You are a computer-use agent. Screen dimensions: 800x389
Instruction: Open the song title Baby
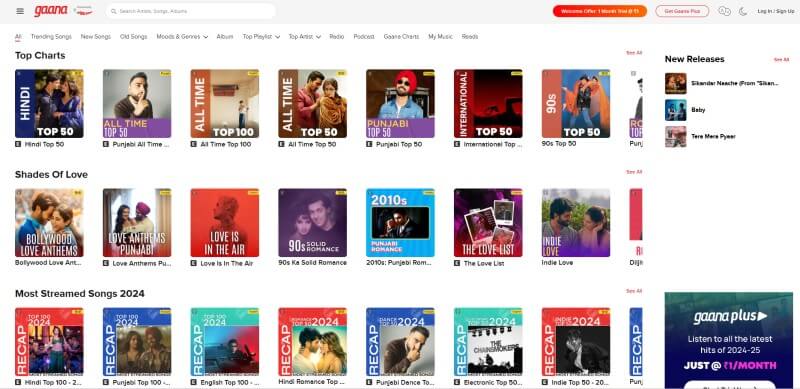pyautogui.click(x=698, y=110)
